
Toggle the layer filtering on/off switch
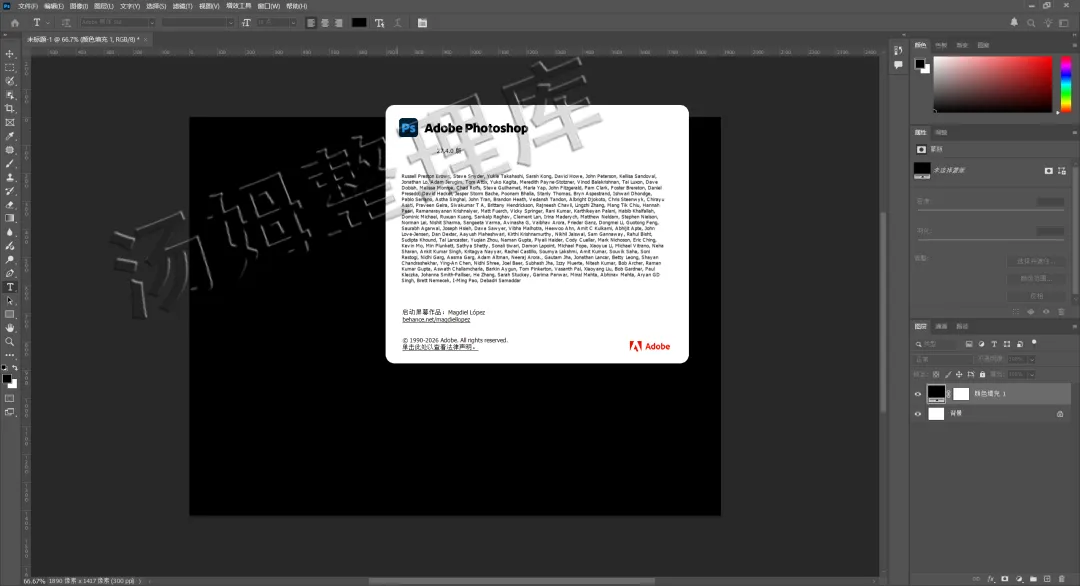click(x=1034, y=342)
